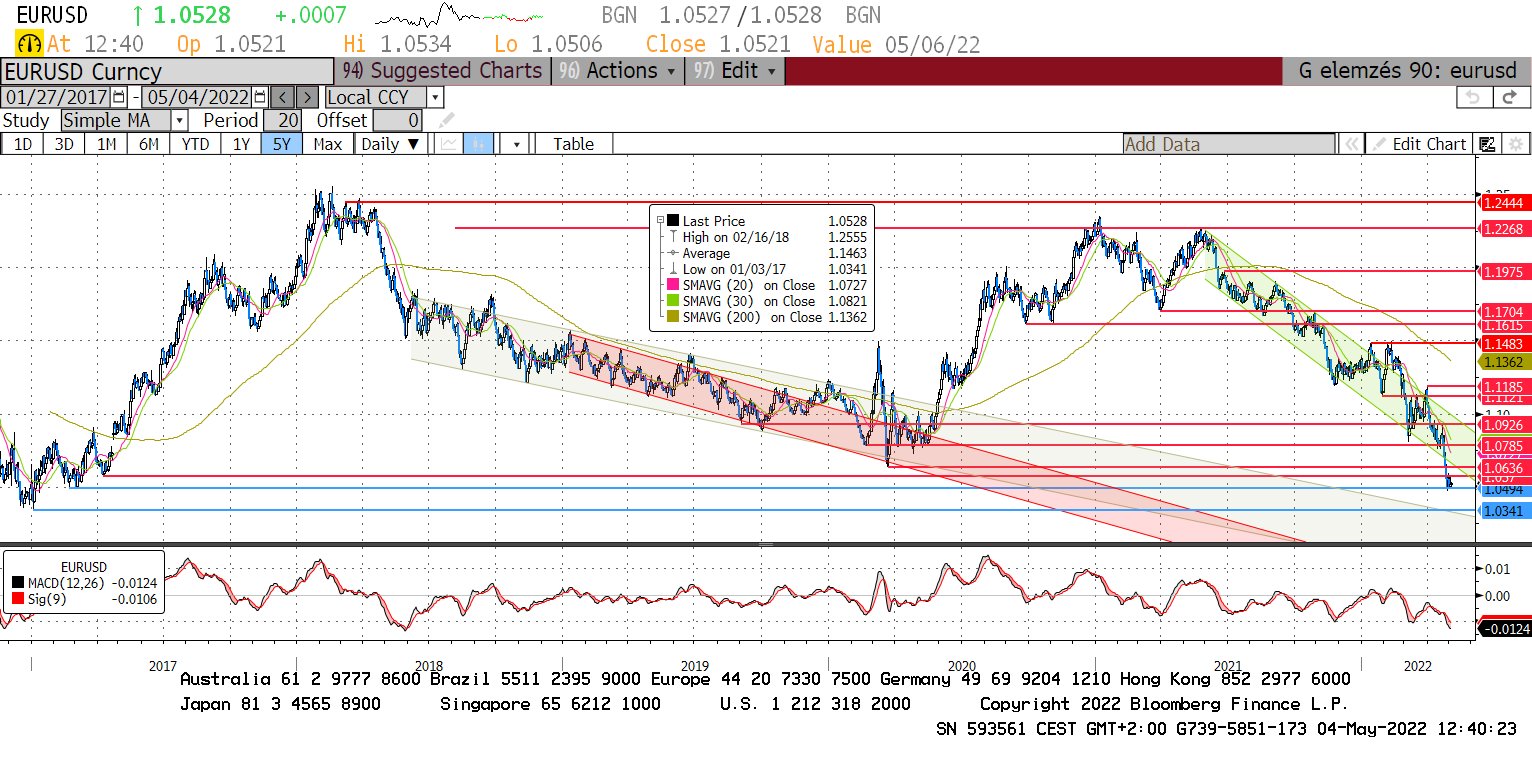Shift the date range backward
1532x758 pixels.
pos(283,97)
